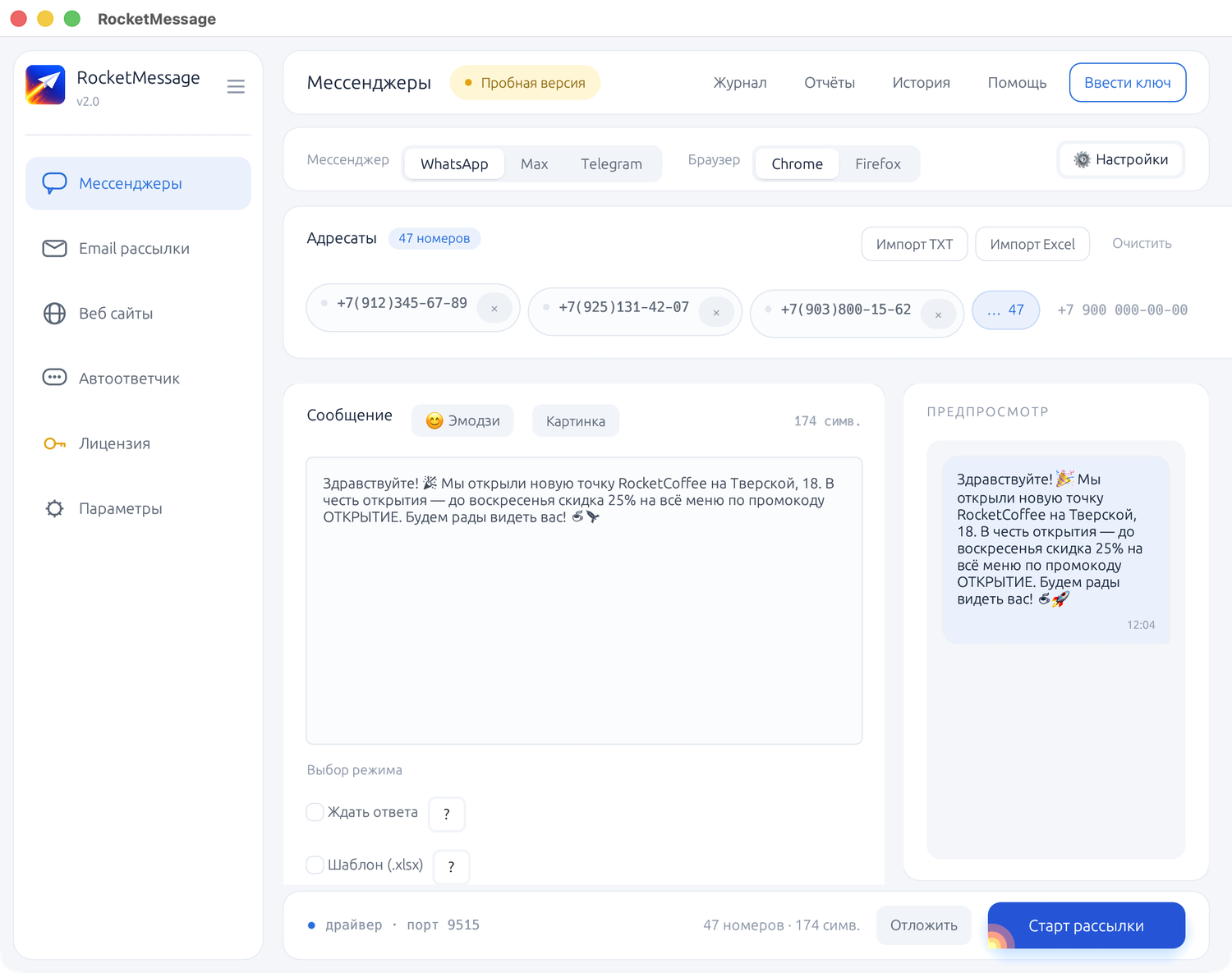Open the Журнал section

(x=739, y=82)
